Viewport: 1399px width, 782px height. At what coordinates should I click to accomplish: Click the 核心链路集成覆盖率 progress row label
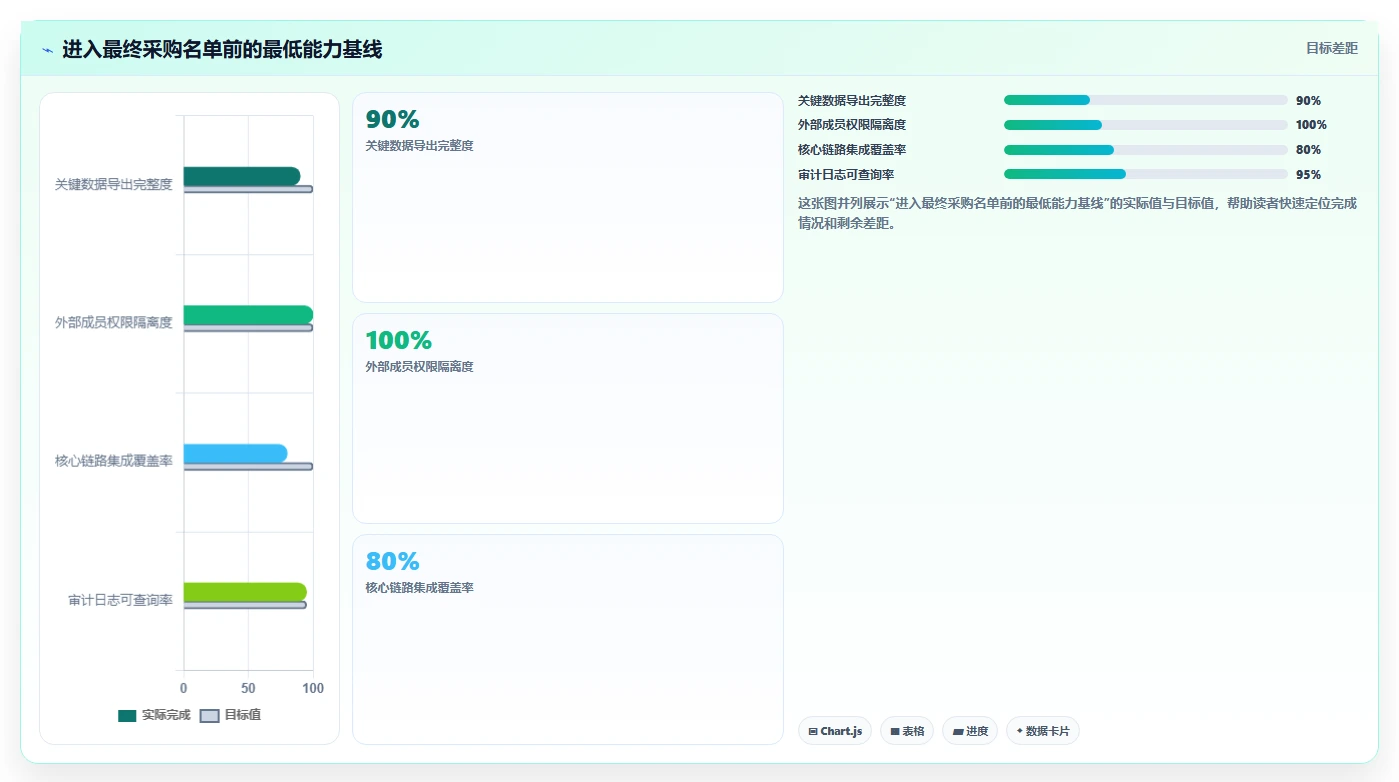(852, 150)
